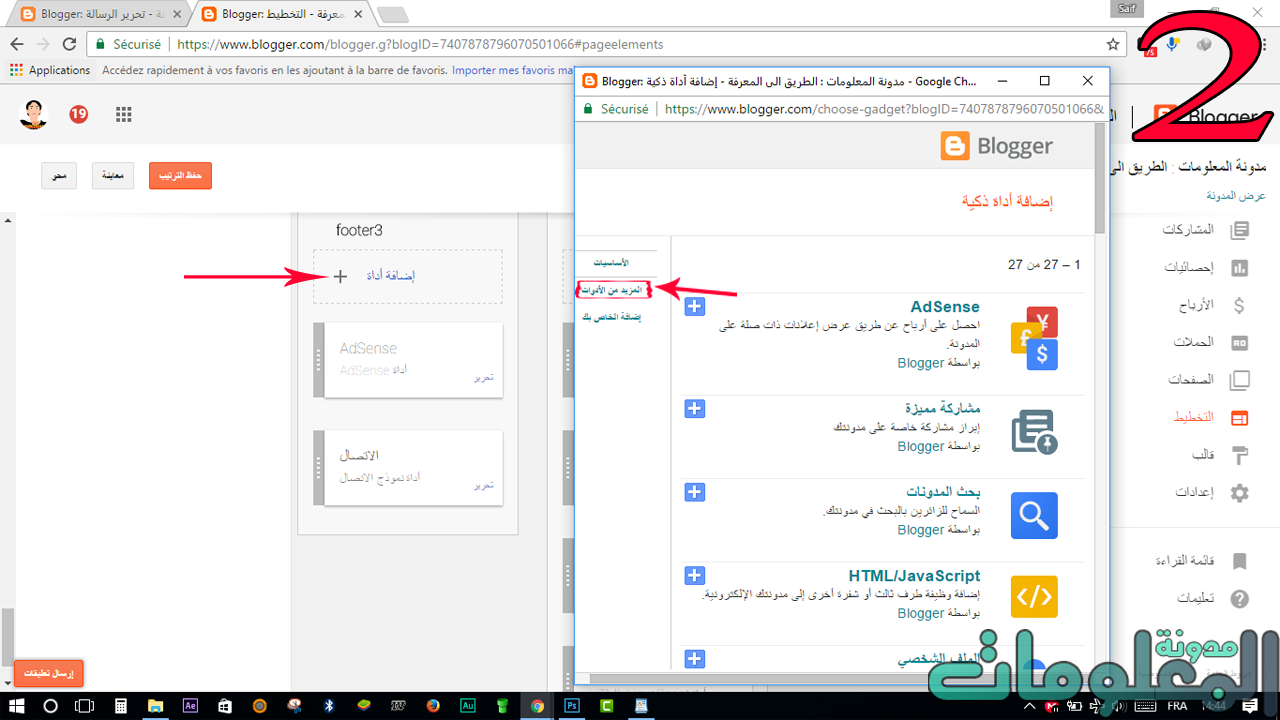Image resolution: width=1280 pixels, height=720 pixels.
Task: Click the main window address bar URL
Action: (420, 44)
